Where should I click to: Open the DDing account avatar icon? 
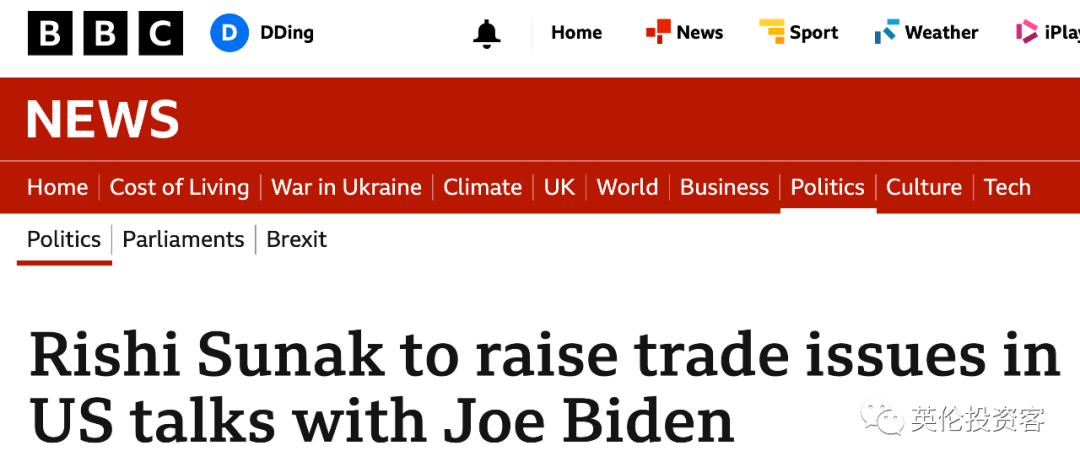pyautogui.click(x=229, y=32)
